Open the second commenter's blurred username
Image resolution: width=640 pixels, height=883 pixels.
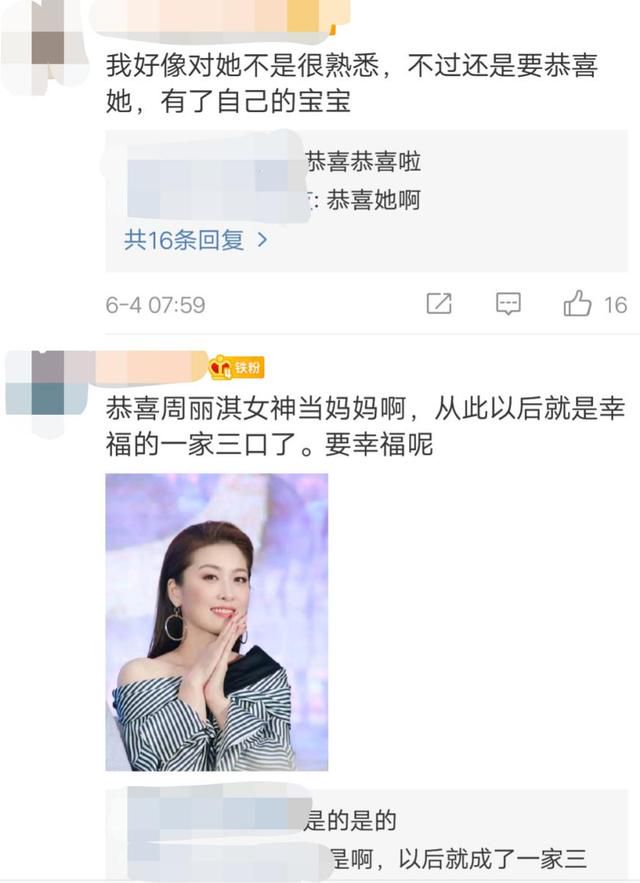pos(151,367)
